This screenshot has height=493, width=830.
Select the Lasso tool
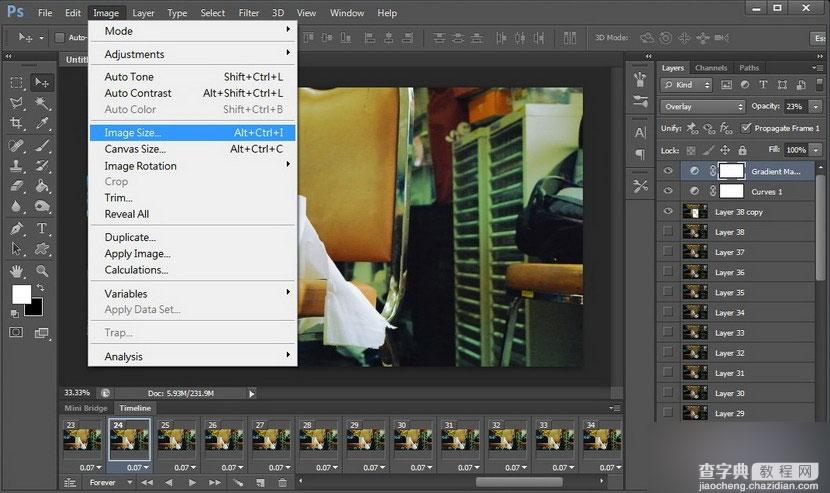16,102
